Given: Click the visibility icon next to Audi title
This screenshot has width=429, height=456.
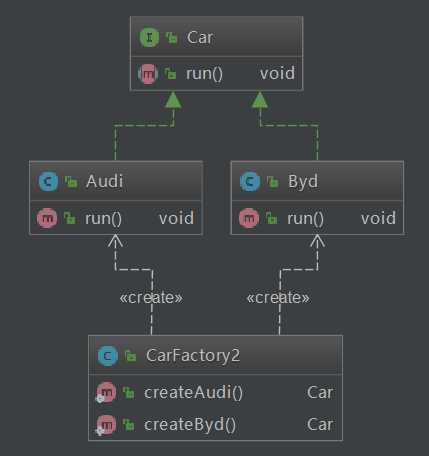Looking at the screenshot, I should pyautogui.click(x=71, y=182).
